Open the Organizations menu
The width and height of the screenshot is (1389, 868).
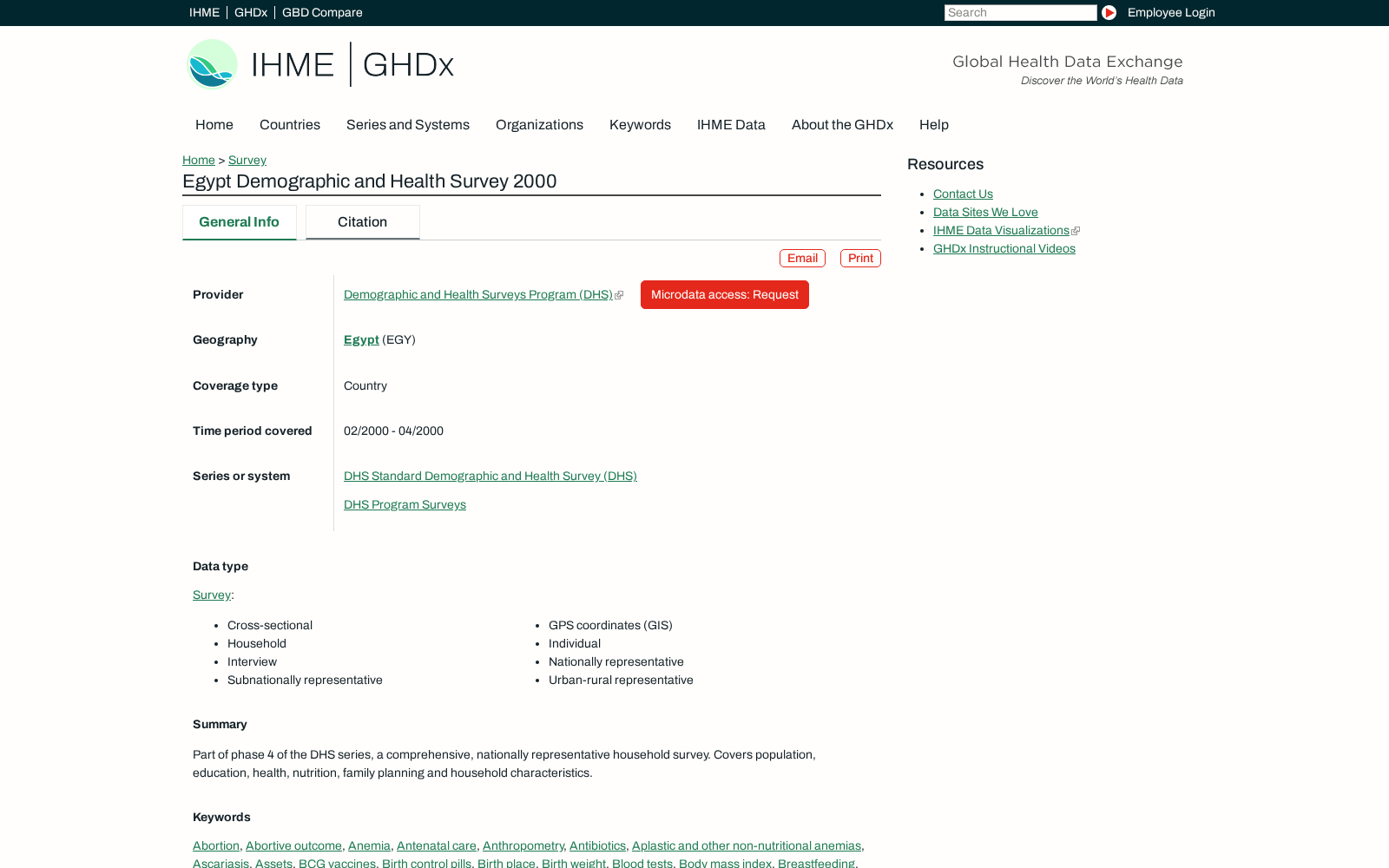539,124
